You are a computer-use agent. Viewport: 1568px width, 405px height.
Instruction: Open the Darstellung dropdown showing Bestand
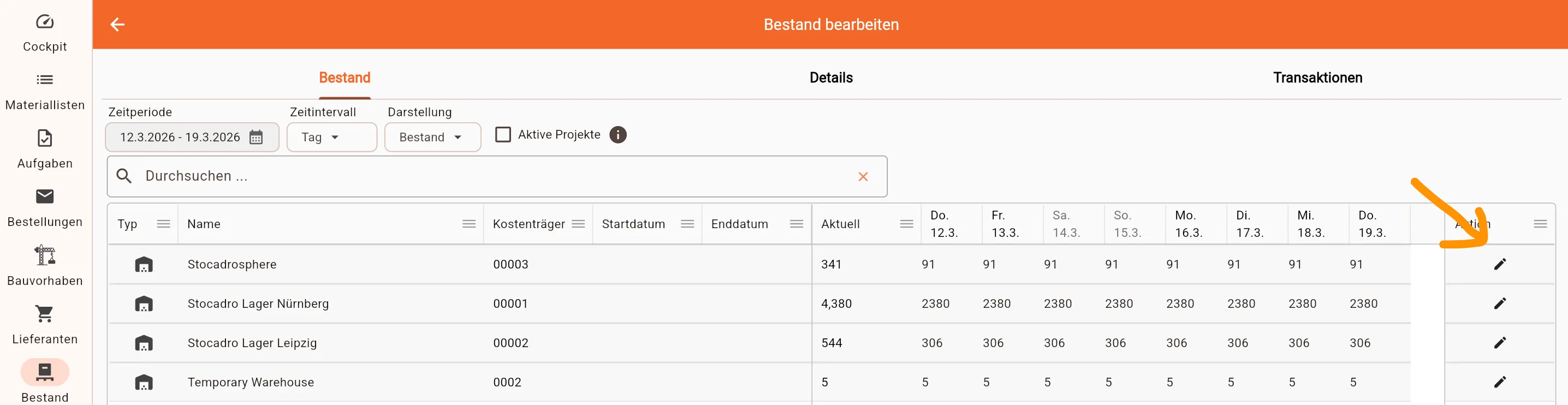[x=433, y=137]
